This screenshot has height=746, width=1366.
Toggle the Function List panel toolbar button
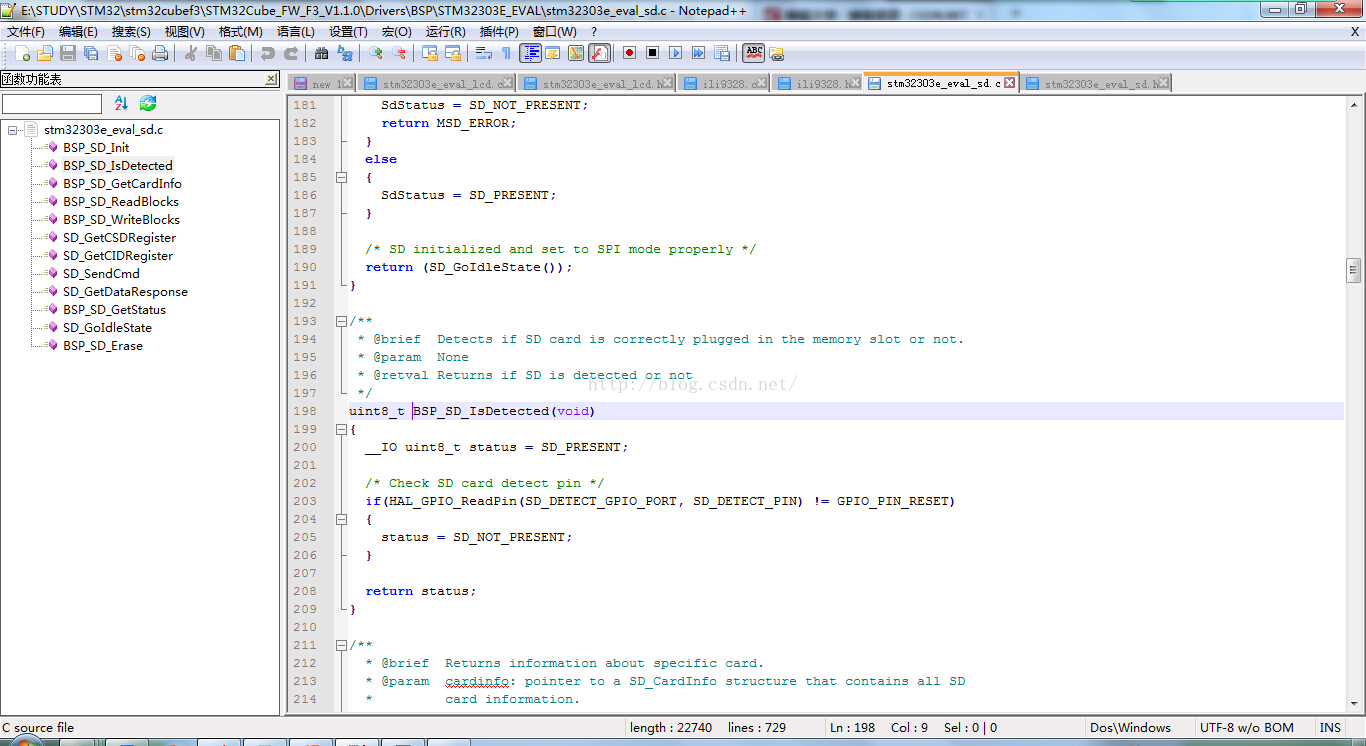pyautogui.click(x=599, y=53)
